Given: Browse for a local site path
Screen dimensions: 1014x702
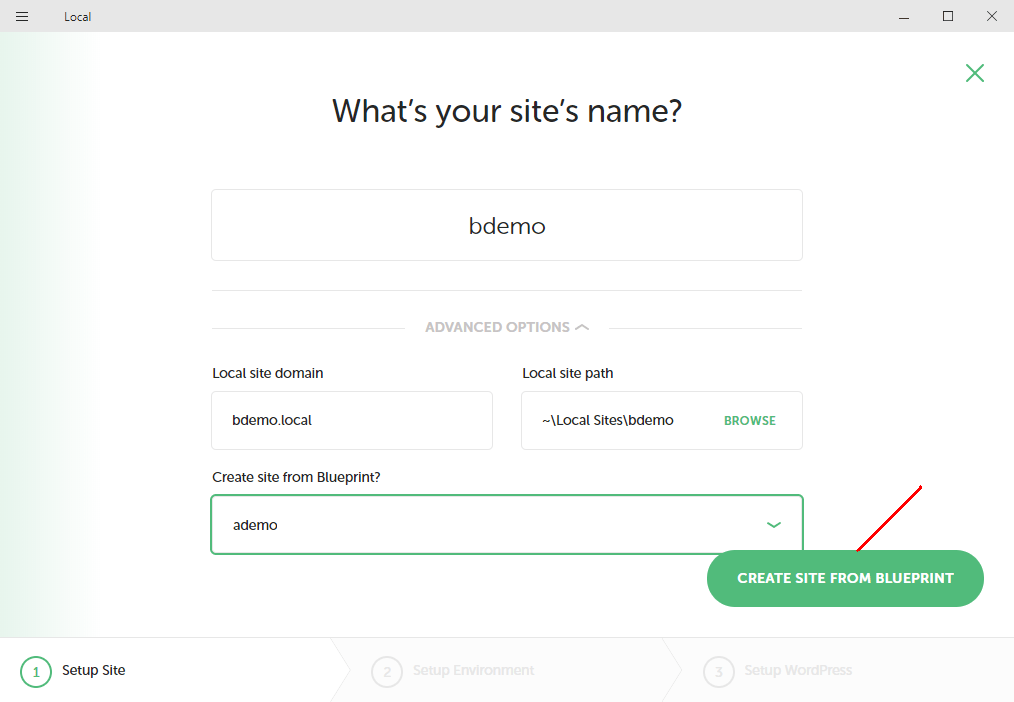Looking at the screenshot, I should pyautogui.click(x=750, y=421).
